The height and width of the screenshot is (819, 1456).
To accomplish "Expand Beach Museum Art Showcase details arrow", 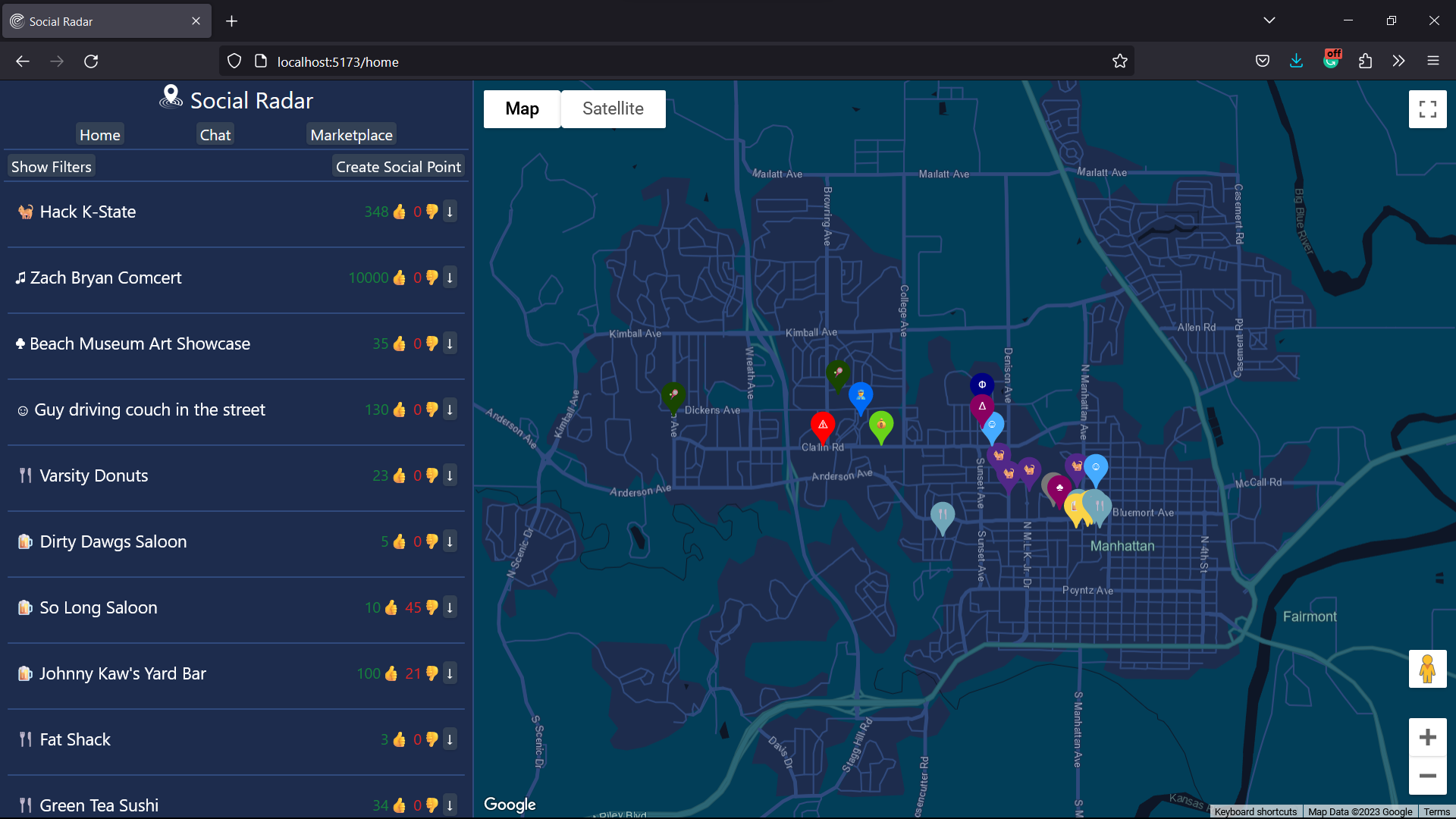I will point(450,344).
